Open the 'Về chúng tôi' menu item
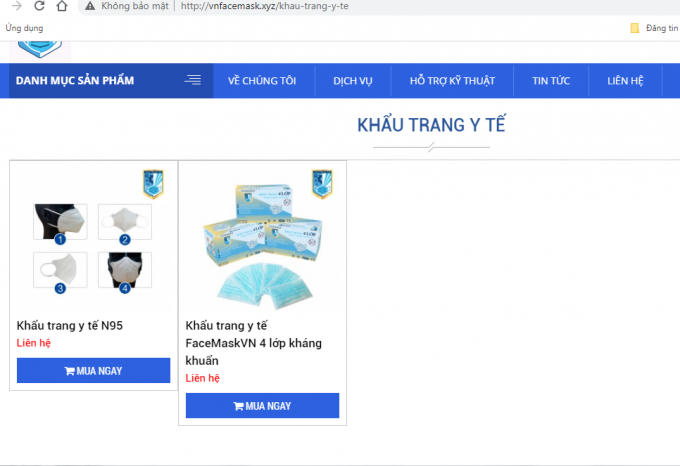The height and width of the screenshot is (466, 680). point(262,81)
